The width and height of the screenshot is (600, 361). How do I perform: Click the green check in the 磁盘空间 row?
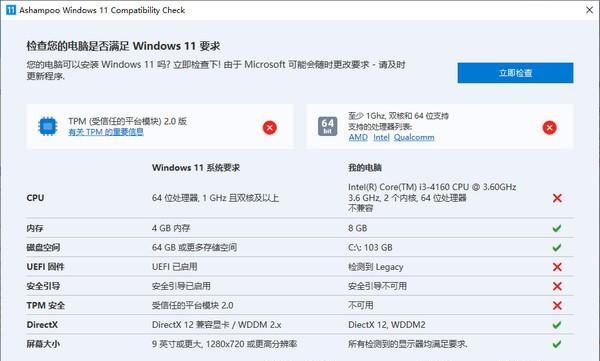coord(557,247)
